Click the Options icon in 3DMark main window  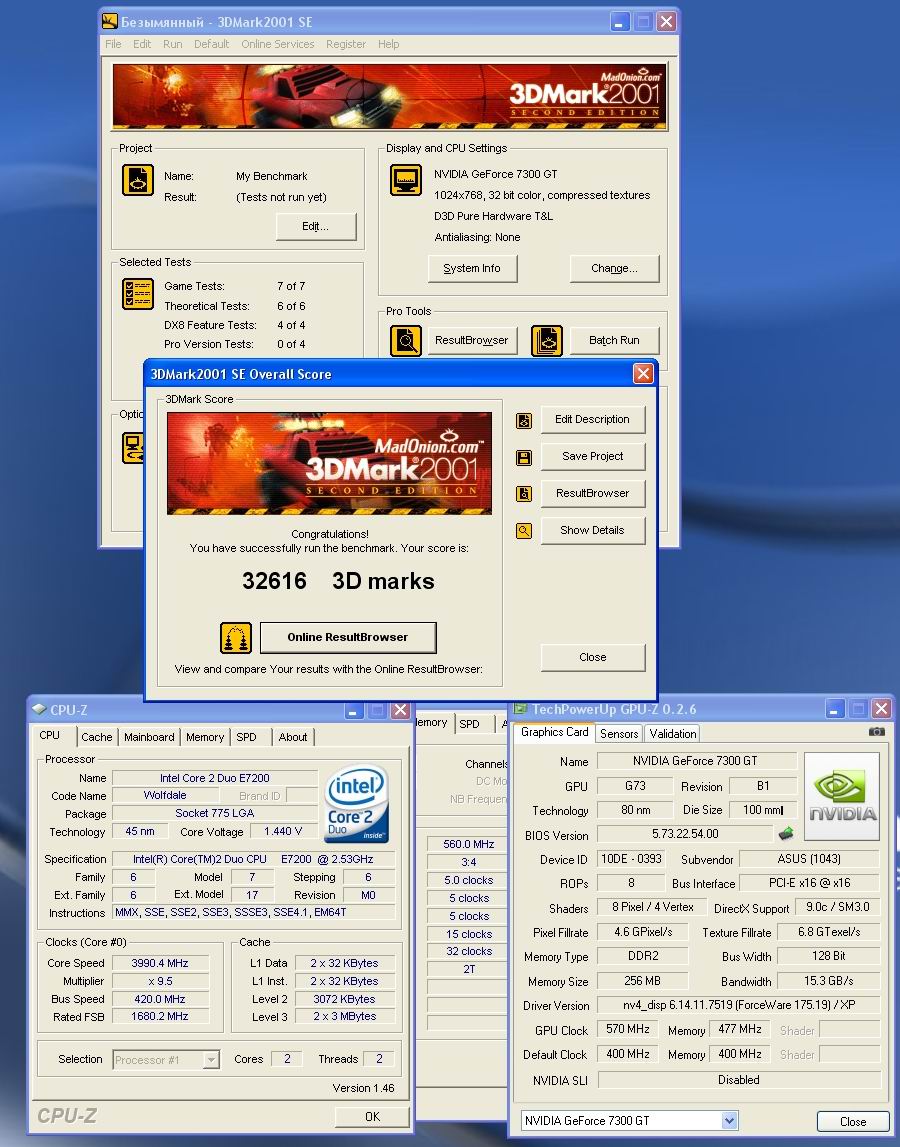click(132, 448)
